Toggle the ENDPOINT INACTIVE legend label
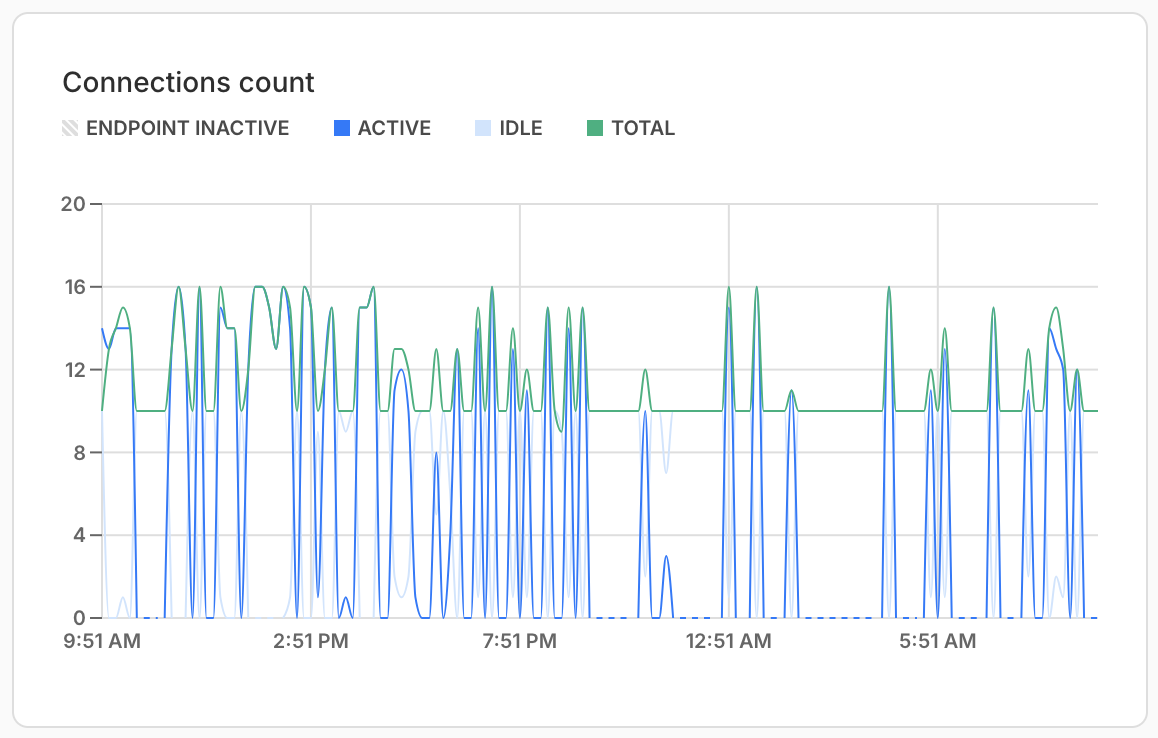Screen dimensions: 1158x738 [188, 128]
